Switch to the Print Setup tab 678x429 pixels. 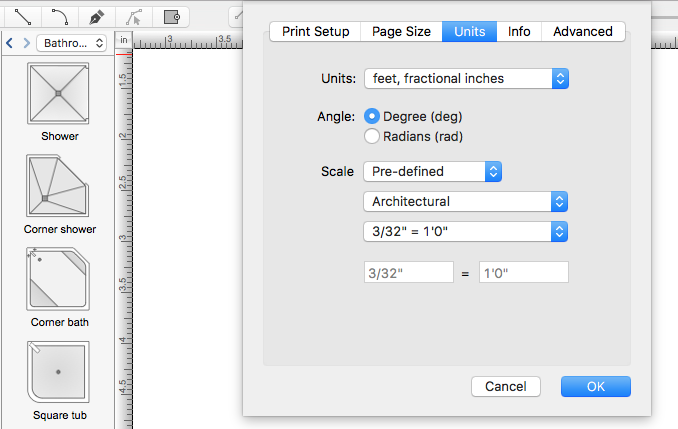[x=315, y=32]
